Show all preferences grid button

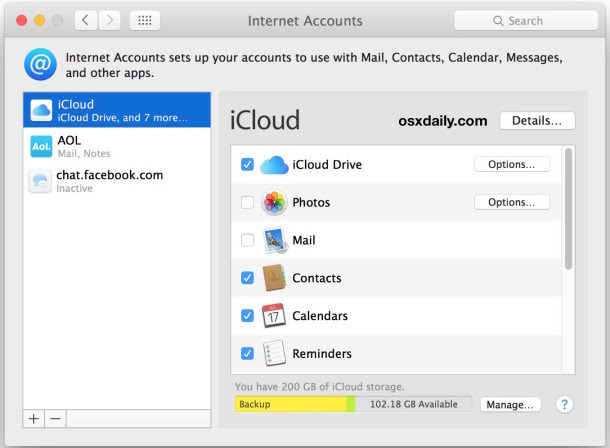144,20
